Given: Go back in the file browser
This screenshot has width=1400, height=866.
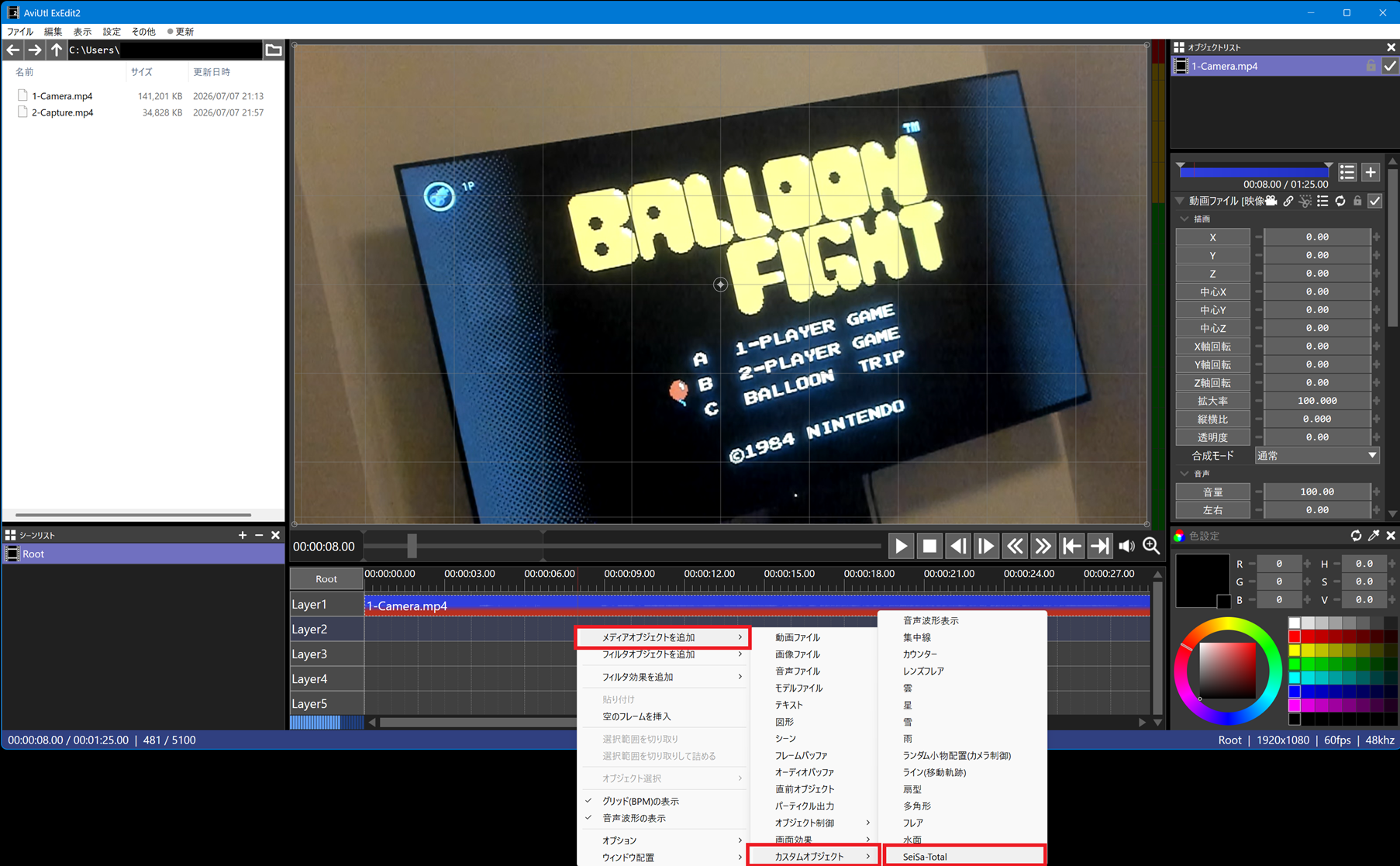Looking at the screenshot, I should click(13, 50).
